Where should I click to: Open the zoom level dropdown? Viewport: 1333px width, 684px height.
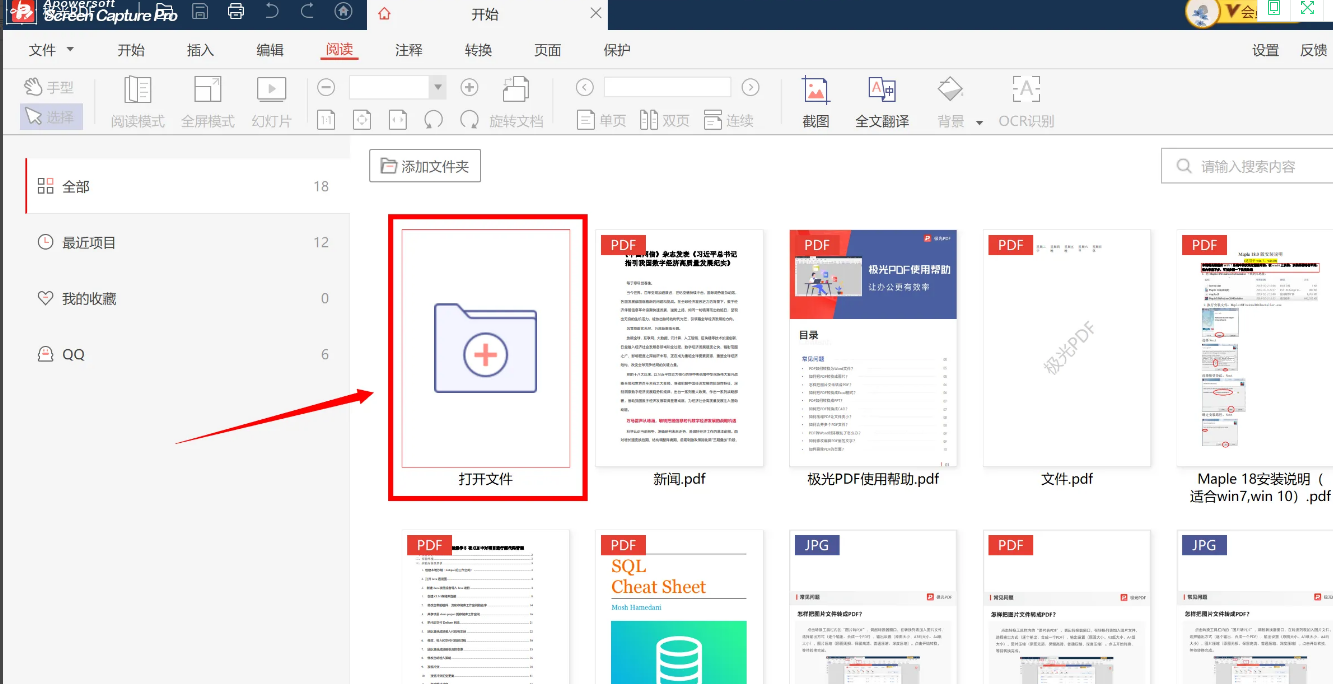(437, 88)
